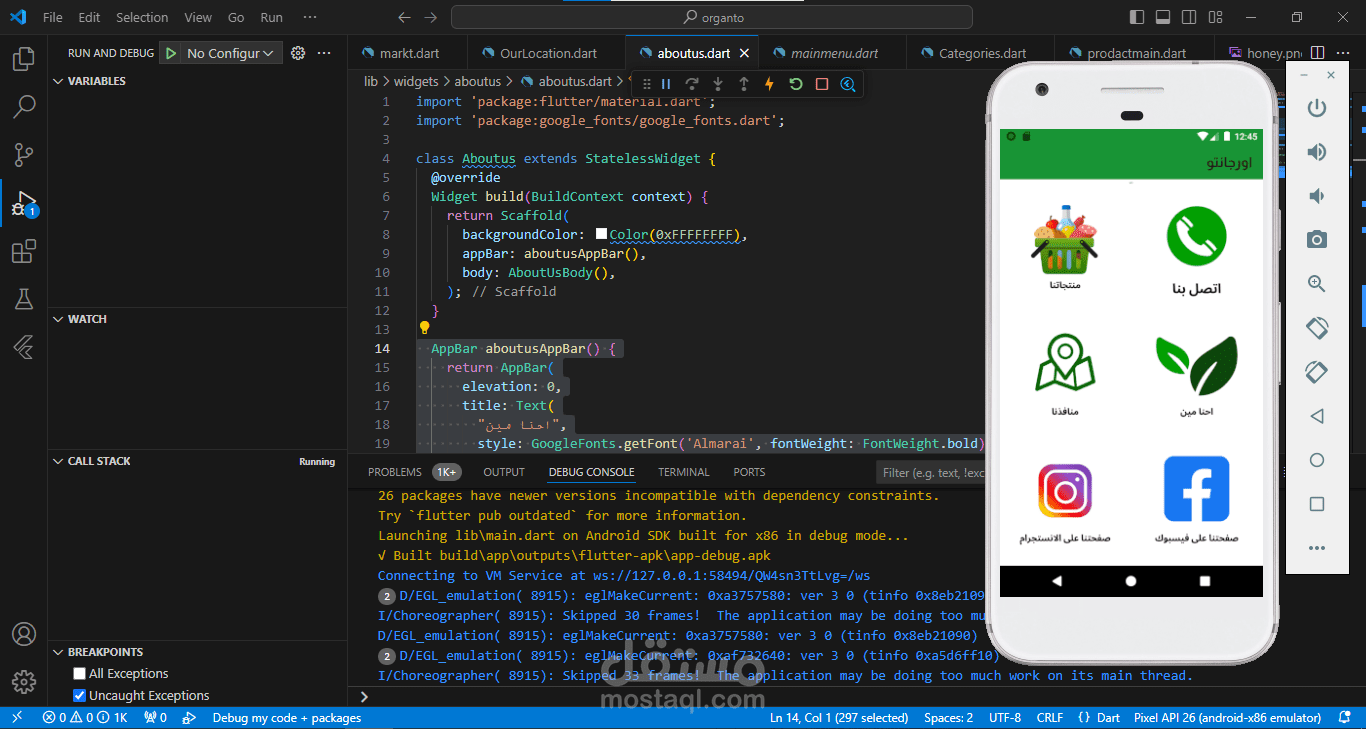Go back with the title bar arrow
1366x729 pixels.
(x=404, y=17)
